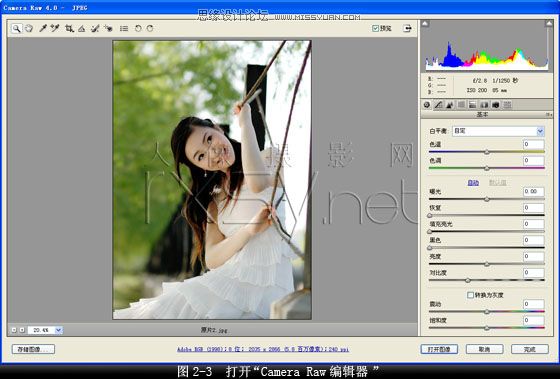Screen dimensions: 560x379
Task: Click the Fill Light value field
Action: pyautogui.click(x=534, y=224)
